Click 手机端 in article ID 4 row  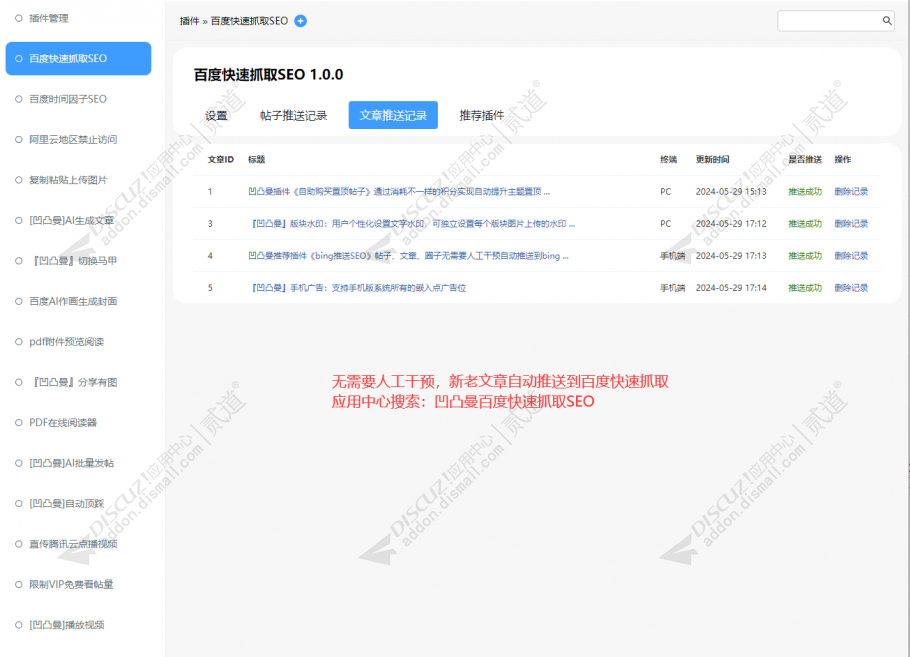[x=673, y=256]
